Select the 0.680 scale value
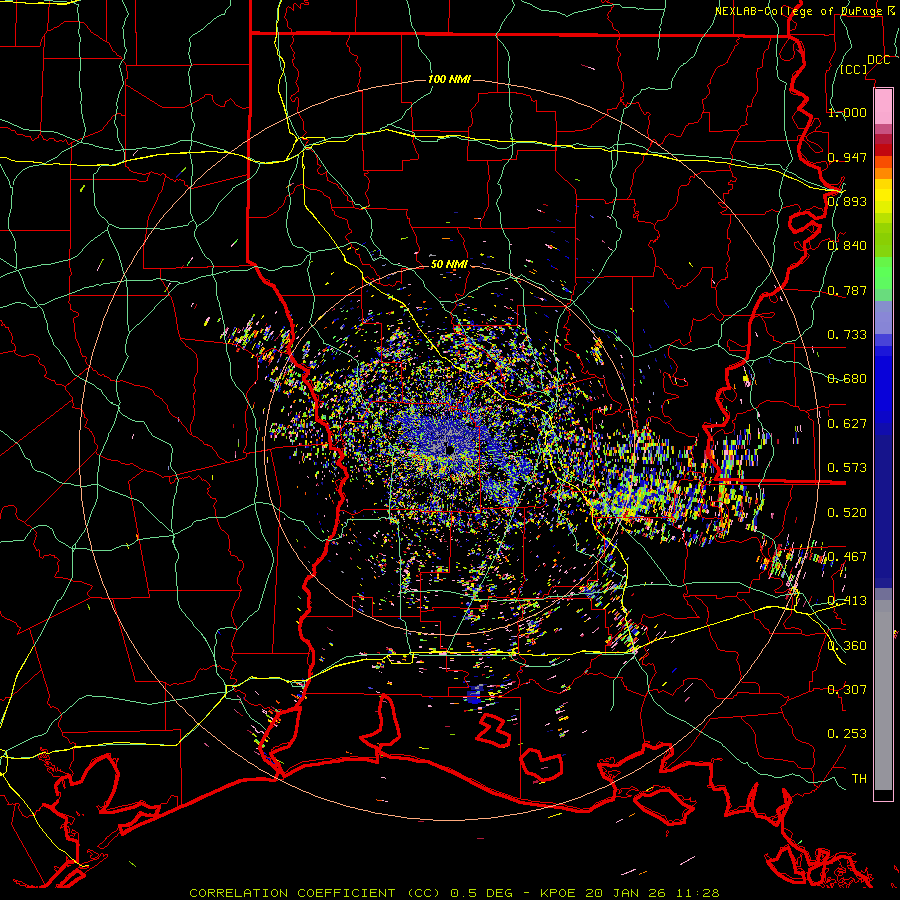The image size is (900, 900). (847, 379)
